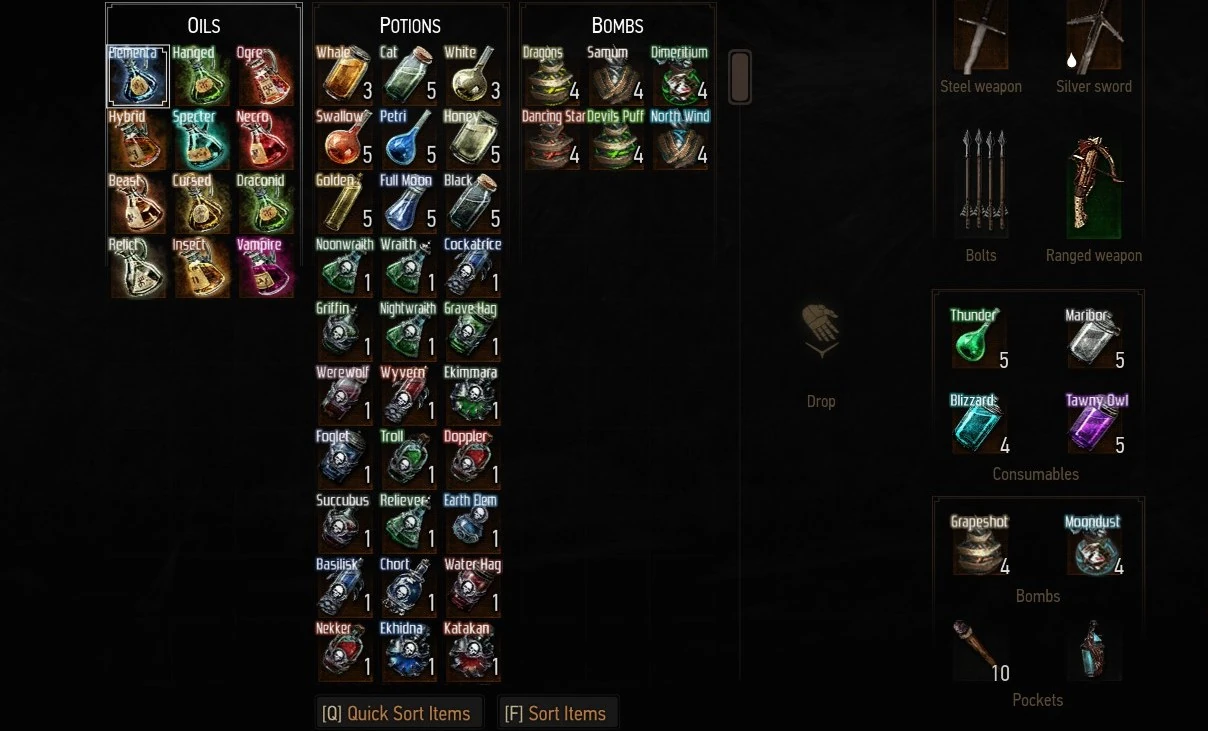Image resolution: width=1208 pixels, height=731 pixels.
Task: Pick the Vampire oil flask
Action: (x=265, y=268)
